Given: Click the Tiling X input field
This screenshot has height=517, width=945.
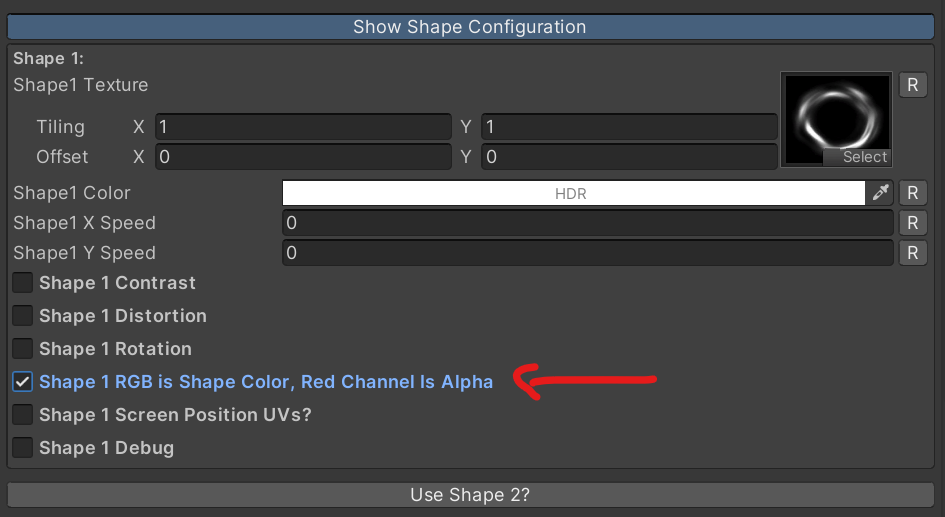Looking at the screenshot, I should point(303,127).
